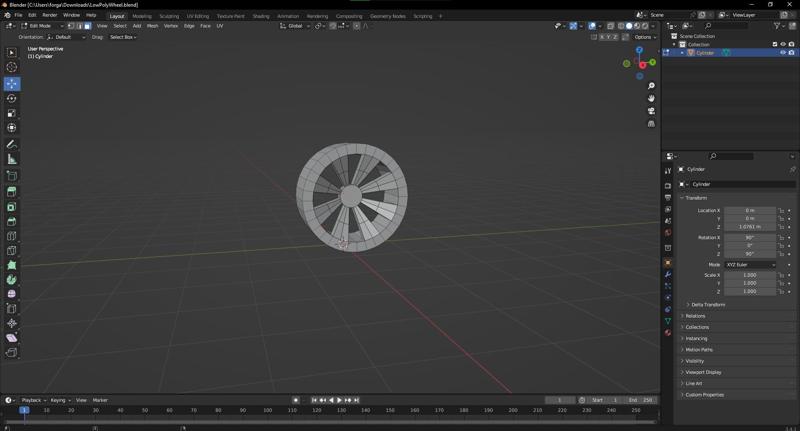Viewport: 800px width, 431px height.
Task: Choose the Extrude Region tool
Action: [11, 192]
